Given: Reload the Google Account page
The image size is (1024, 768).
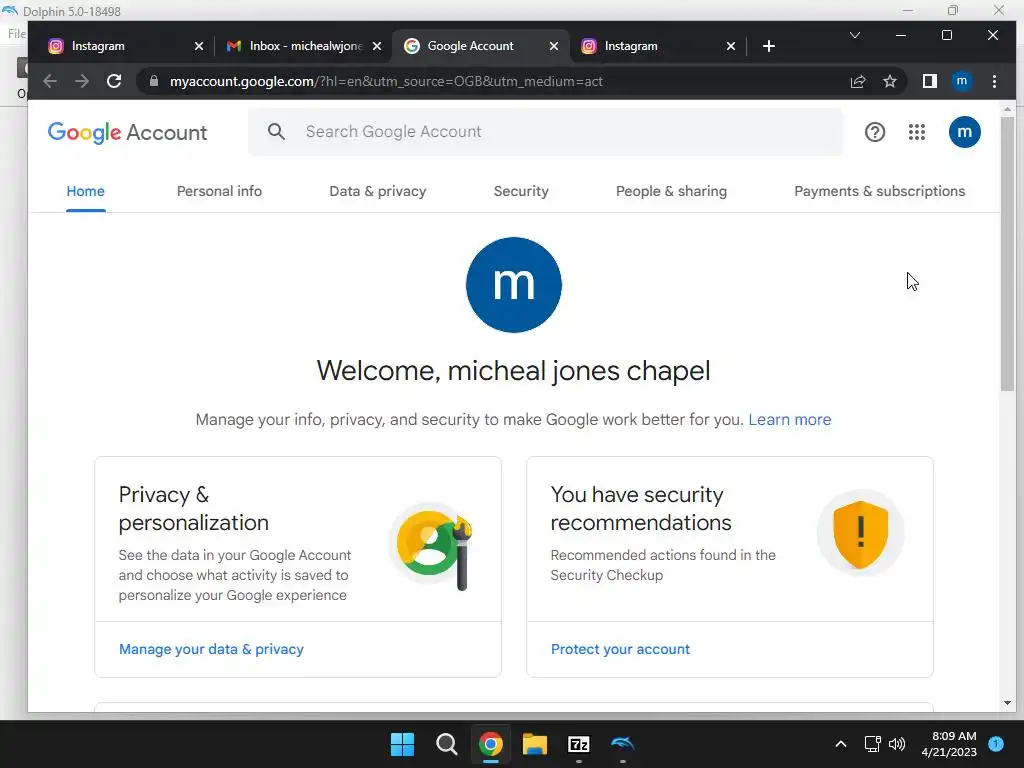Looking at the screenshot, I should (x=114, y=81).
